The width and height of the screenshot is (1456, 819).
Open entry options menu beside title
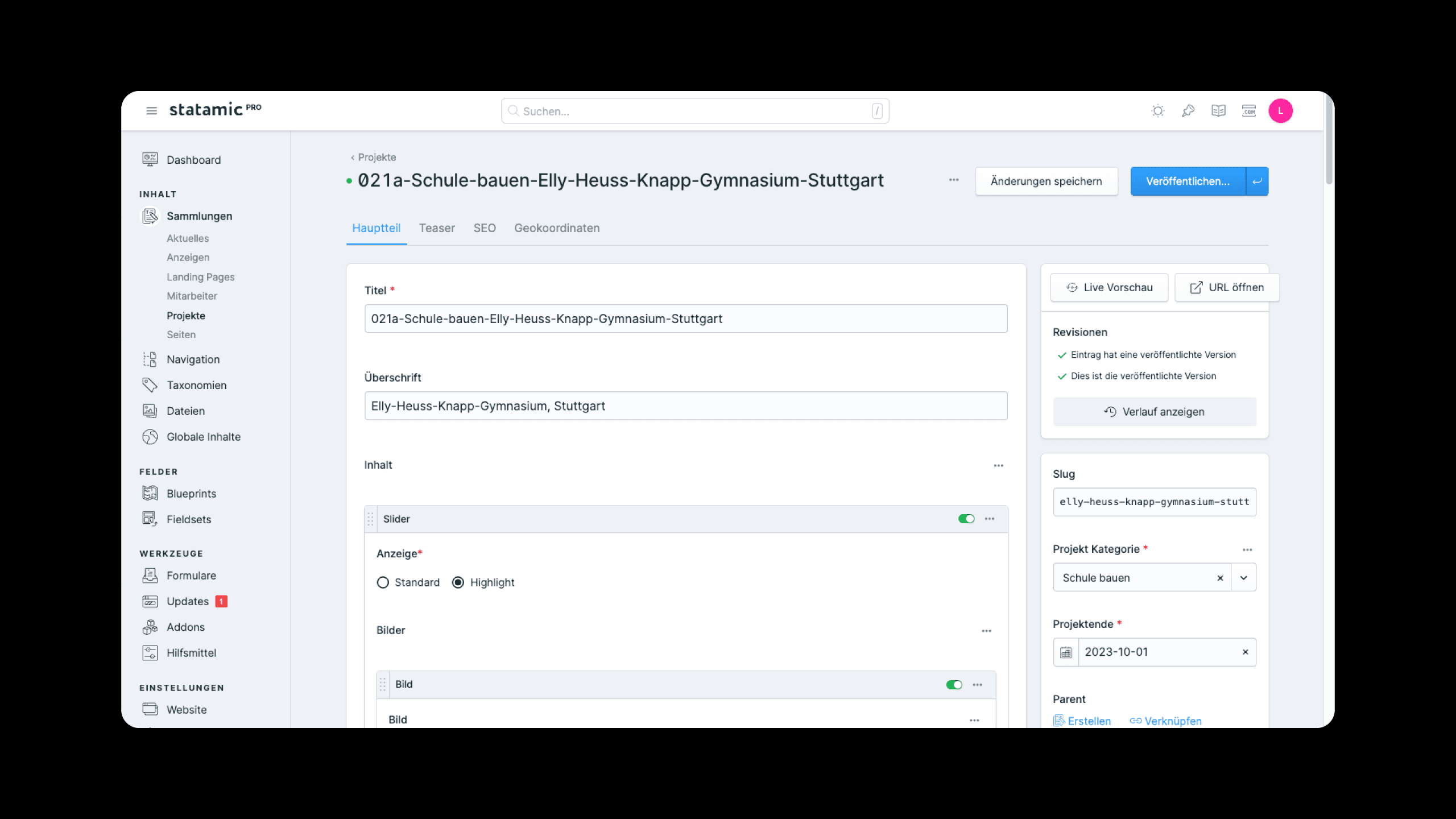pyautogui.click(x=954, y=180)
